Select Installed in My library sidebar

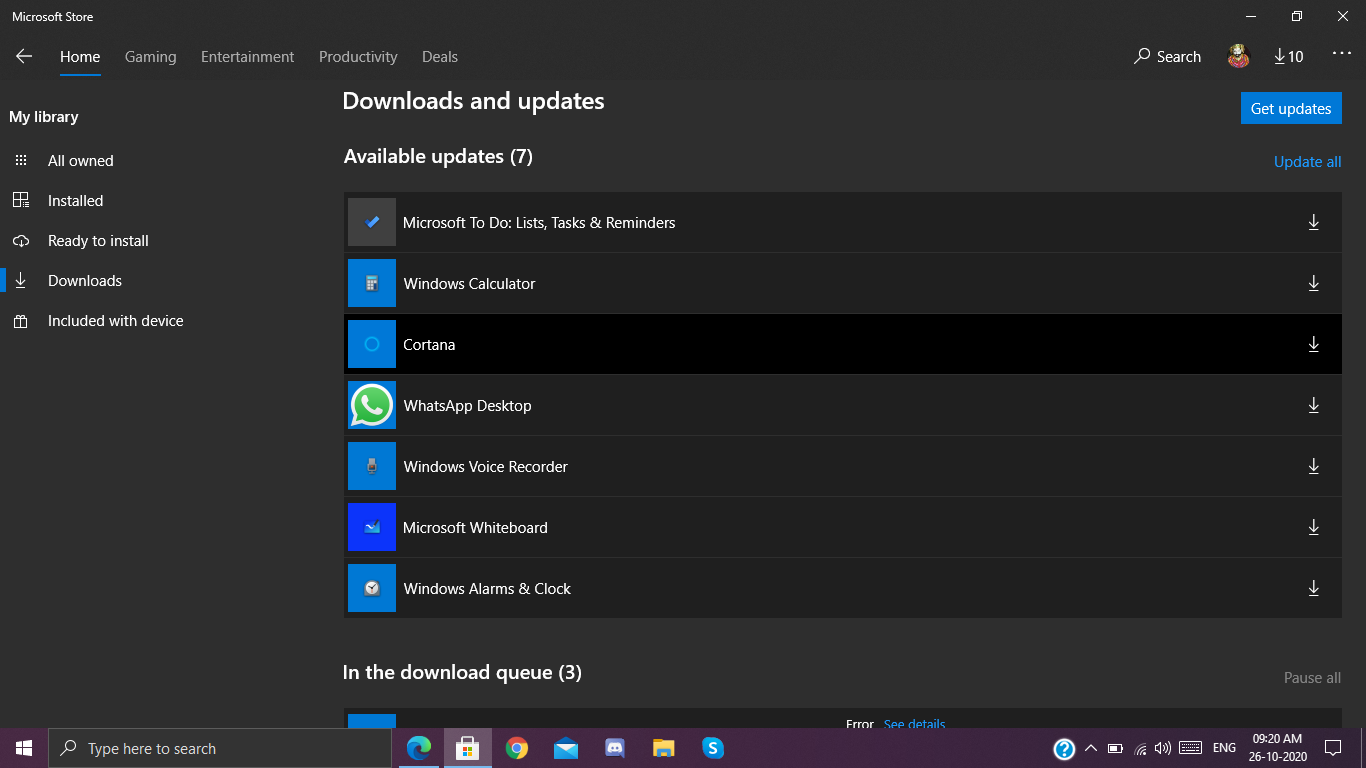click(x=76, y=201)
